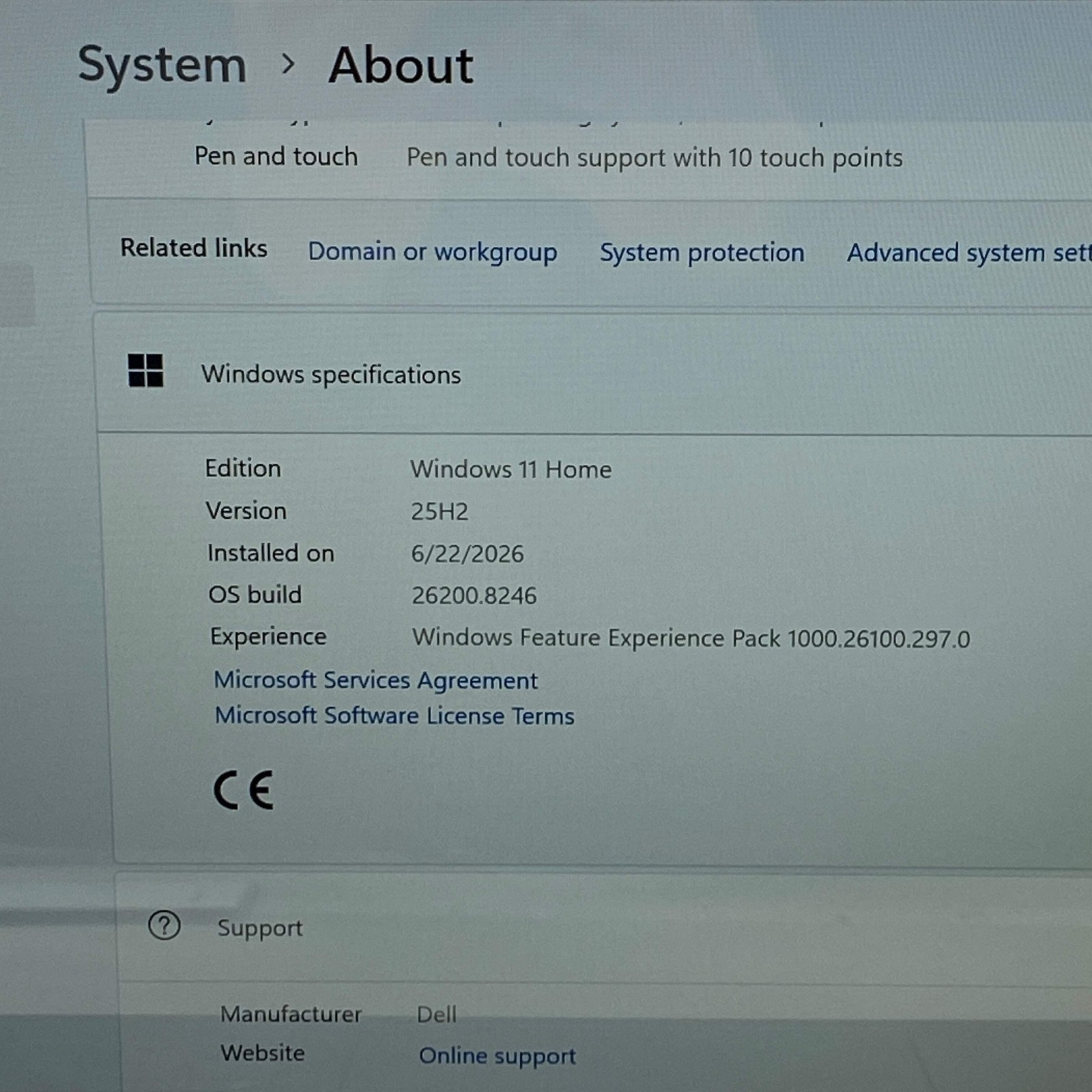Click the Support question mark icon
Screen dimensions: 1092x1092
coord(164,926)
